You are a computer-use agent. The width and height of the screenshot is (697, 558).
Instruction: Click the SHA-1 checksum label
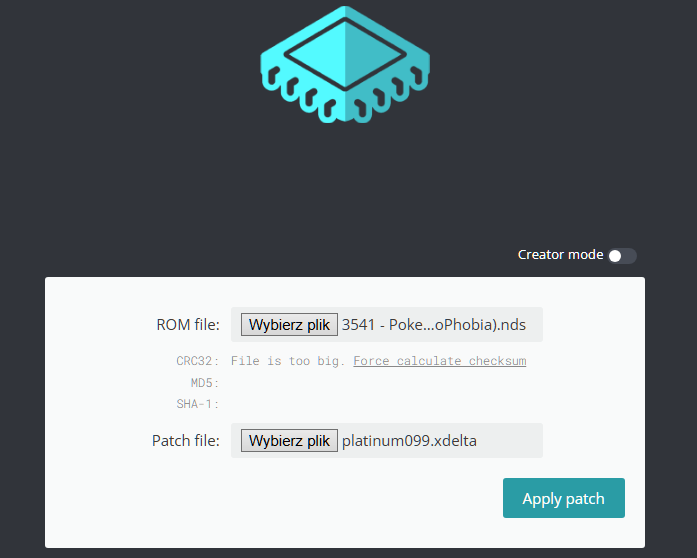point(197,404)
